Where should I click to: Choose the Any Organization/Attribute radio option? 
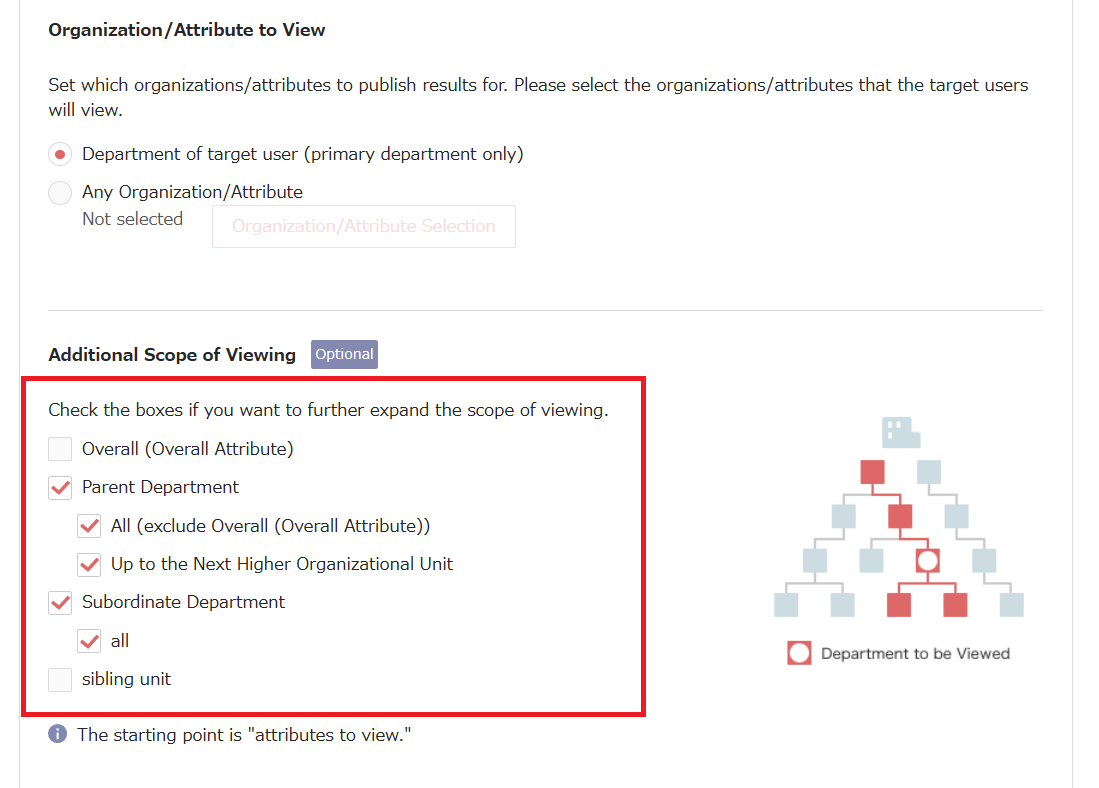click(61, 192)
